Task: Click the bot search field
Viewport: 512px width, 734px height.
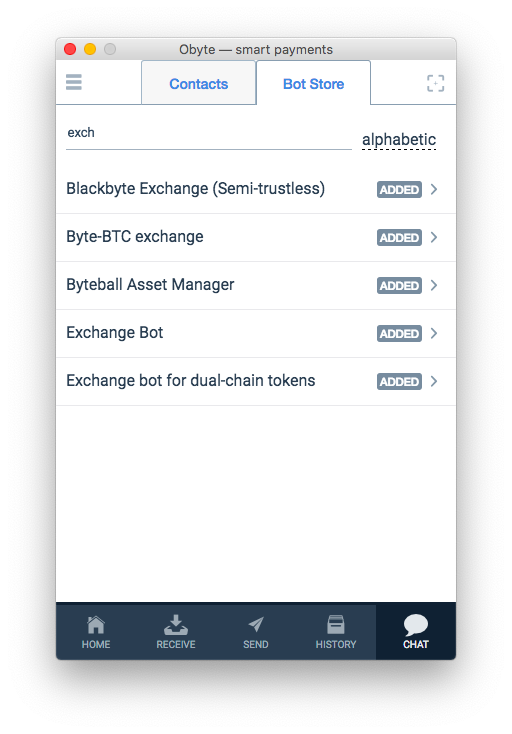Action: [x=209, y=133]
